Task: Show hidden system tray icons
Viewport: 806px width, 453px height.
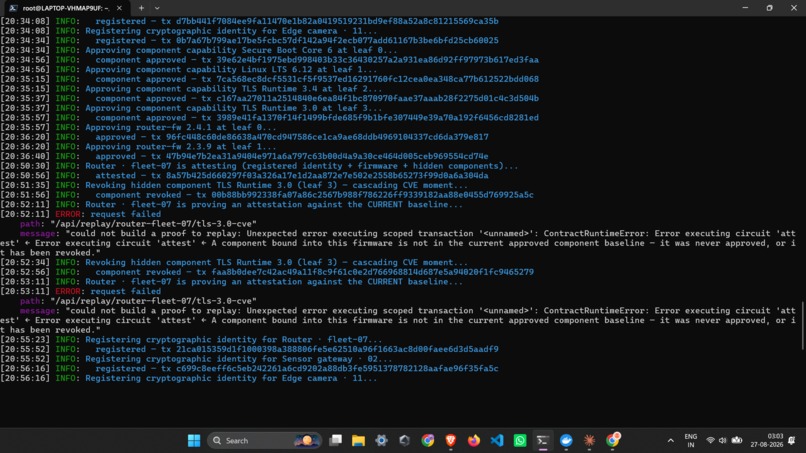Action: 670,441
